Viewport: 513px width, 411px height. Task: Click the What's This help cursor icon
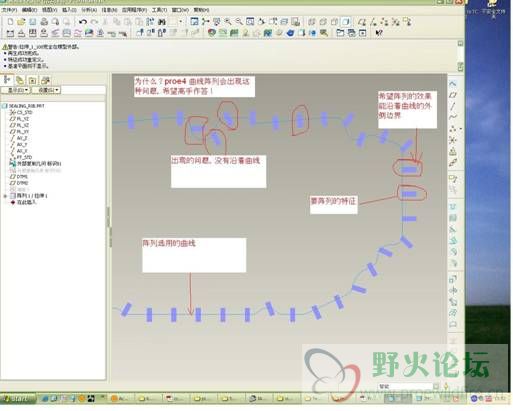[379, 33]
